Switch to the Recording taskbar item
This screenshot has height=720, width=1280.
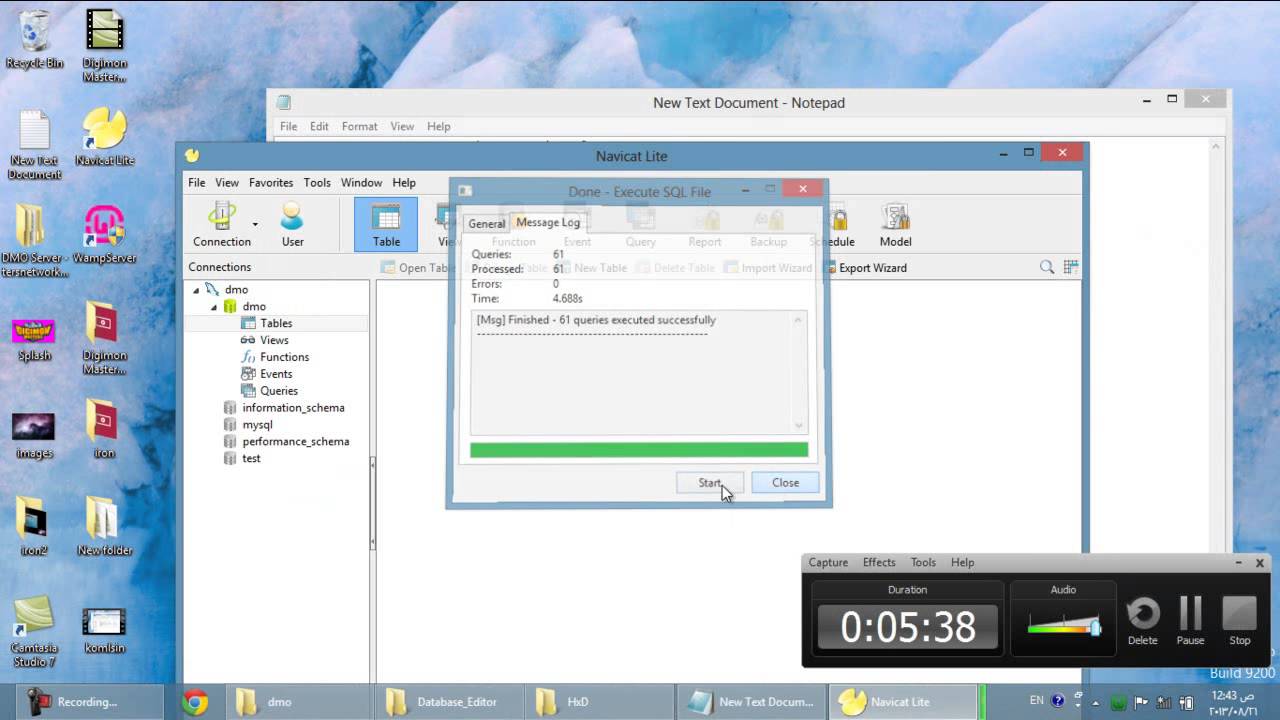point(90,702)
